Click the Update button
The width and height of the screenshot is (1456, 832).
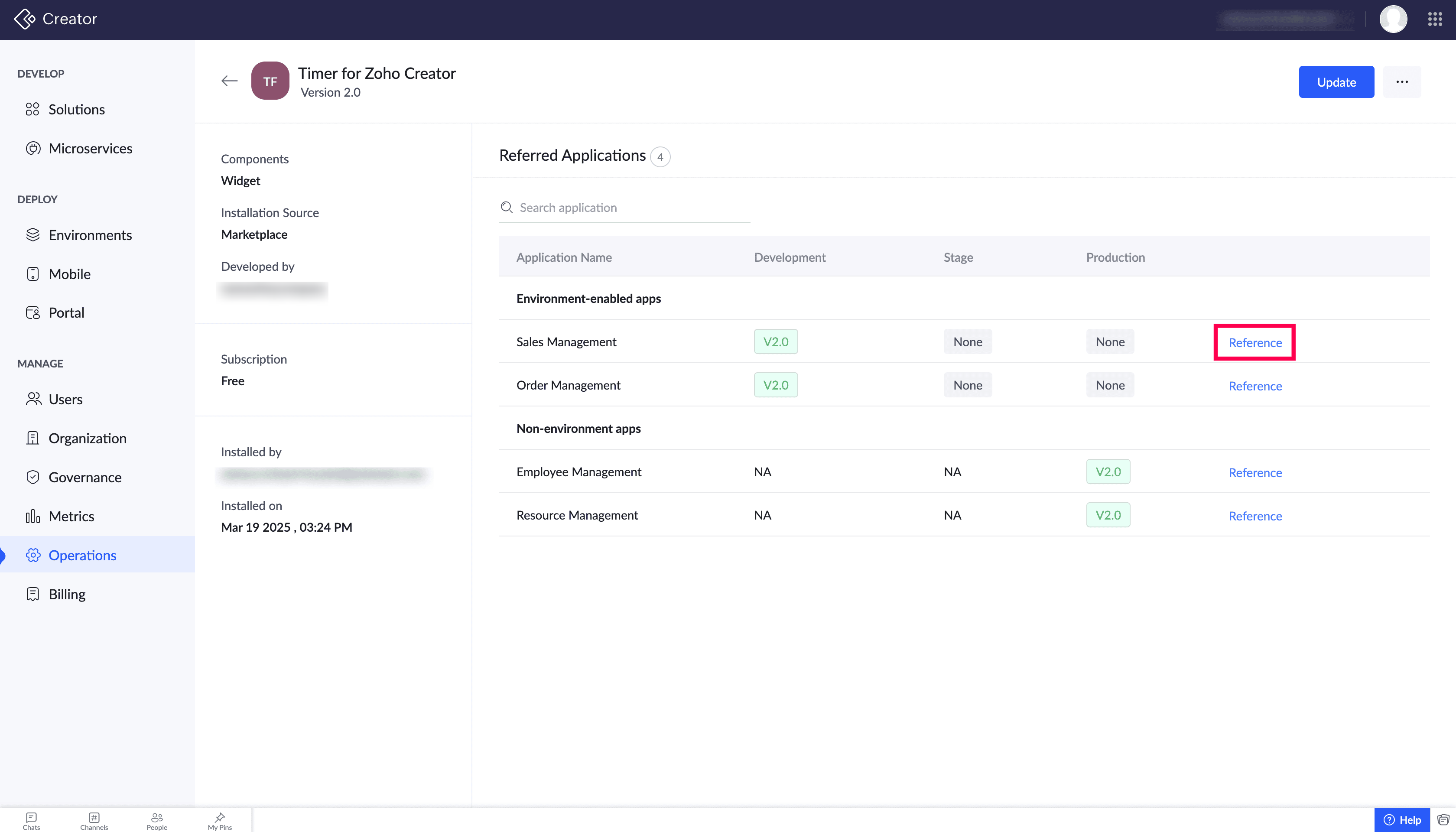tap(1336, 82)
